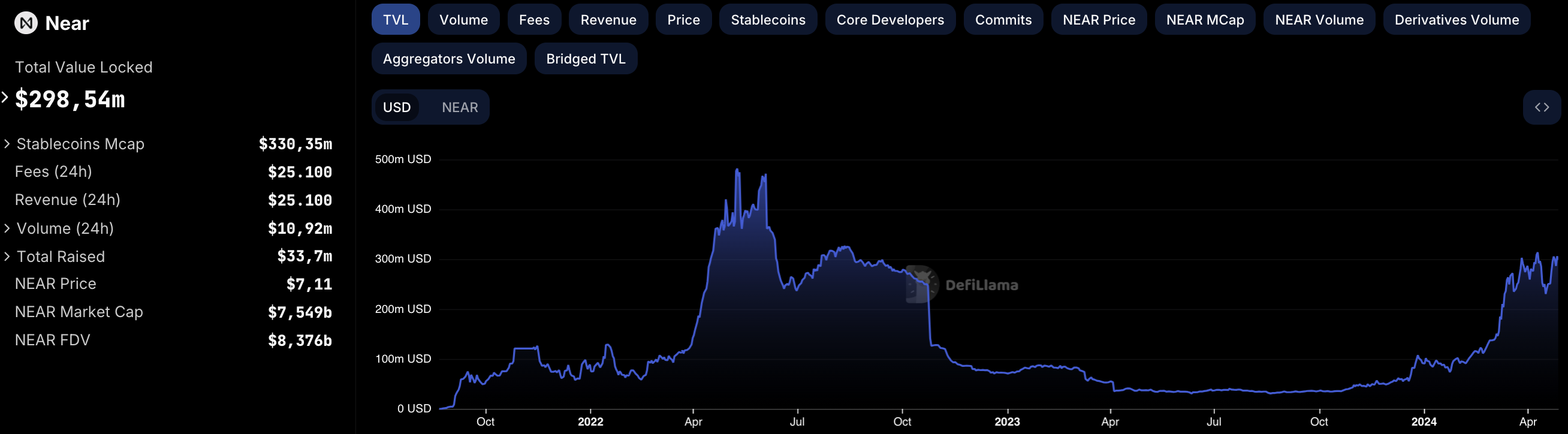Toggle the Bridged TVL chart metric
This screenshot has width=1568, height=434.
(586, 58)
